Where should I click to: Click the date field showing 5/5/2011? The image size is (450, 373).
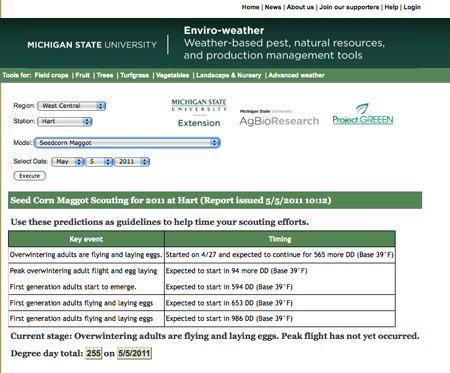[x=134, y=353]
